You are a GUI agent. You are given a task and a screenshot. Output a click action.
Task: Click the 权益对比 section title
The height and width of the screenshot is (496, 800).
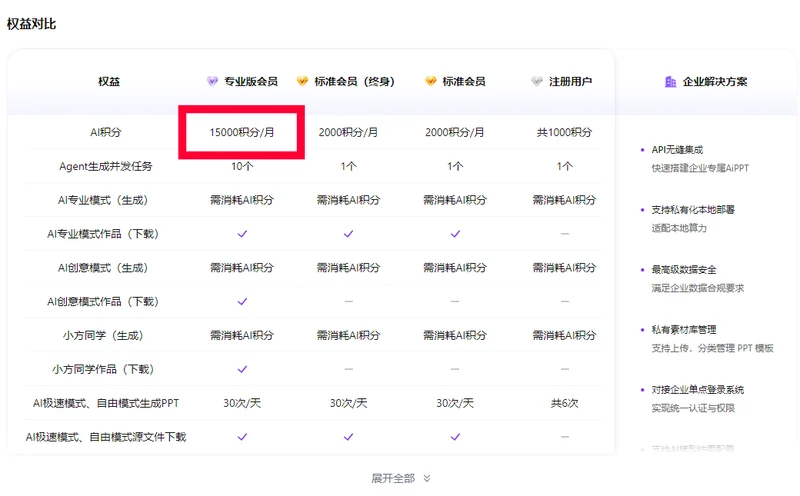coord(31,24)
